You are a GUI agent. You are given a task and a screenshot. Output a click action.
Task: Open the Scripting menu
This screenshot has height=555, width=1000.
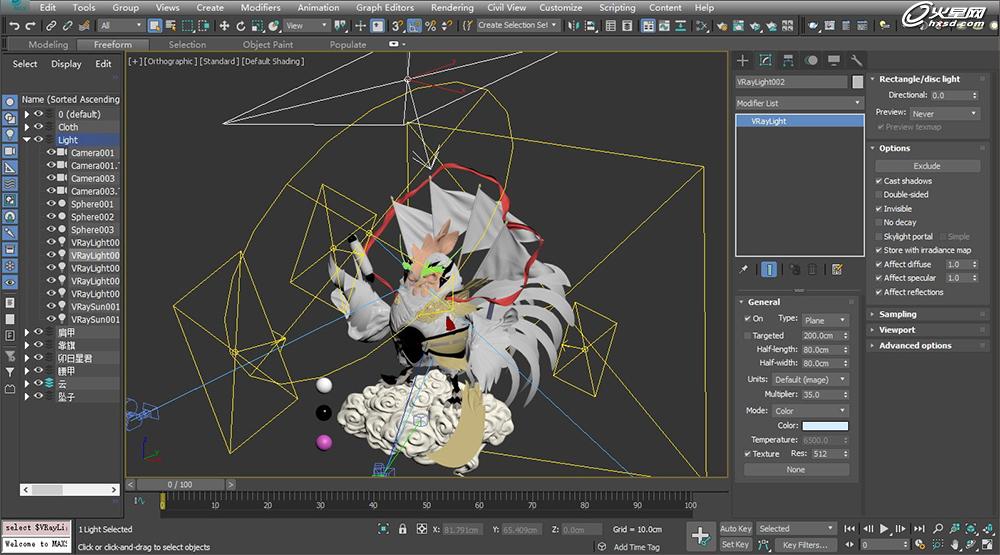pos(617,8)
